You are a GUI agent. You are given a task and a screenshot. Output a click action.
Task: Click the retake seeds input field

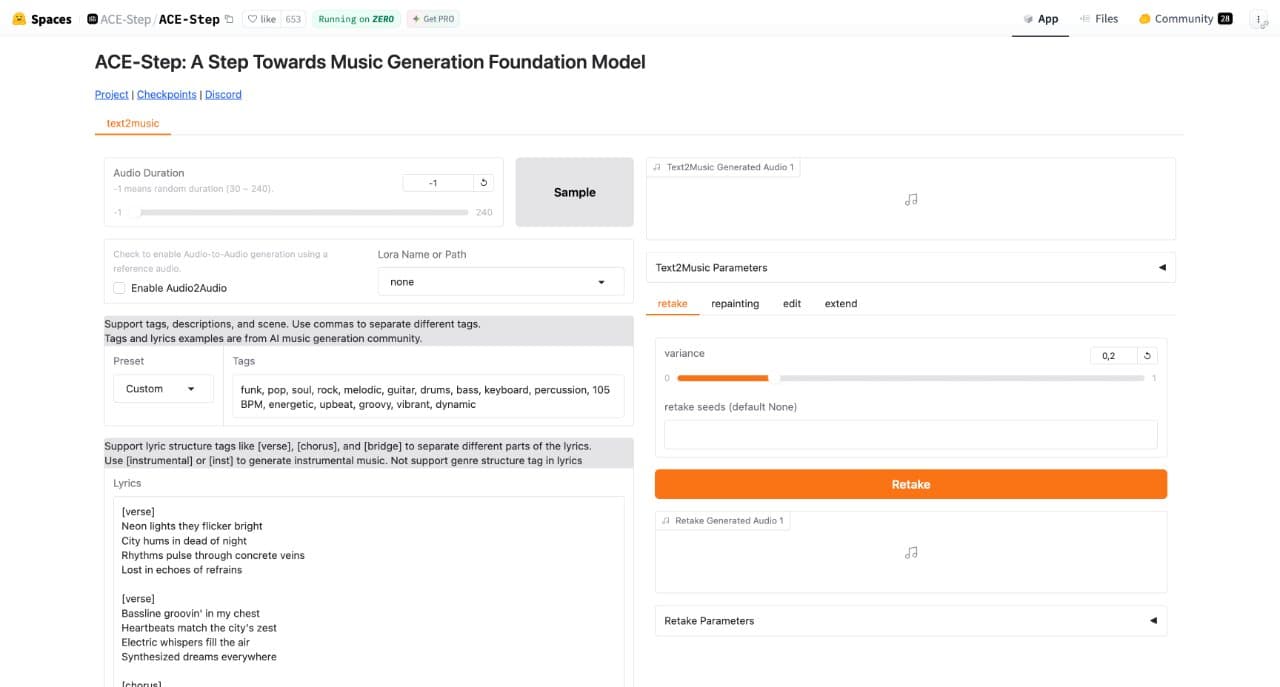911,434
